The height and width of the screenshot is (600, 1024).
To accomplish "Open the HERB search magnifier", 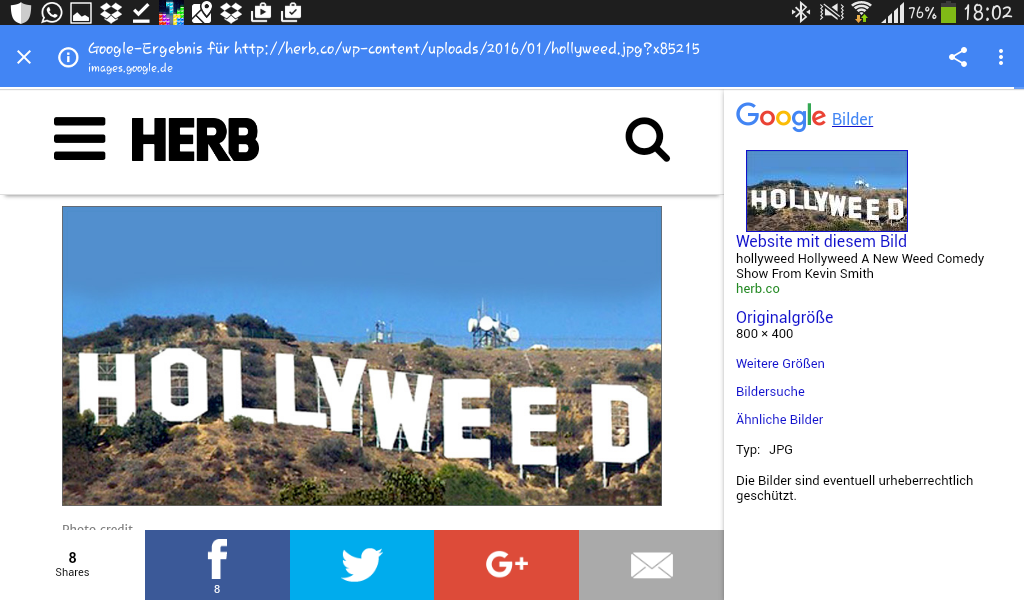I will coord(647,140).
